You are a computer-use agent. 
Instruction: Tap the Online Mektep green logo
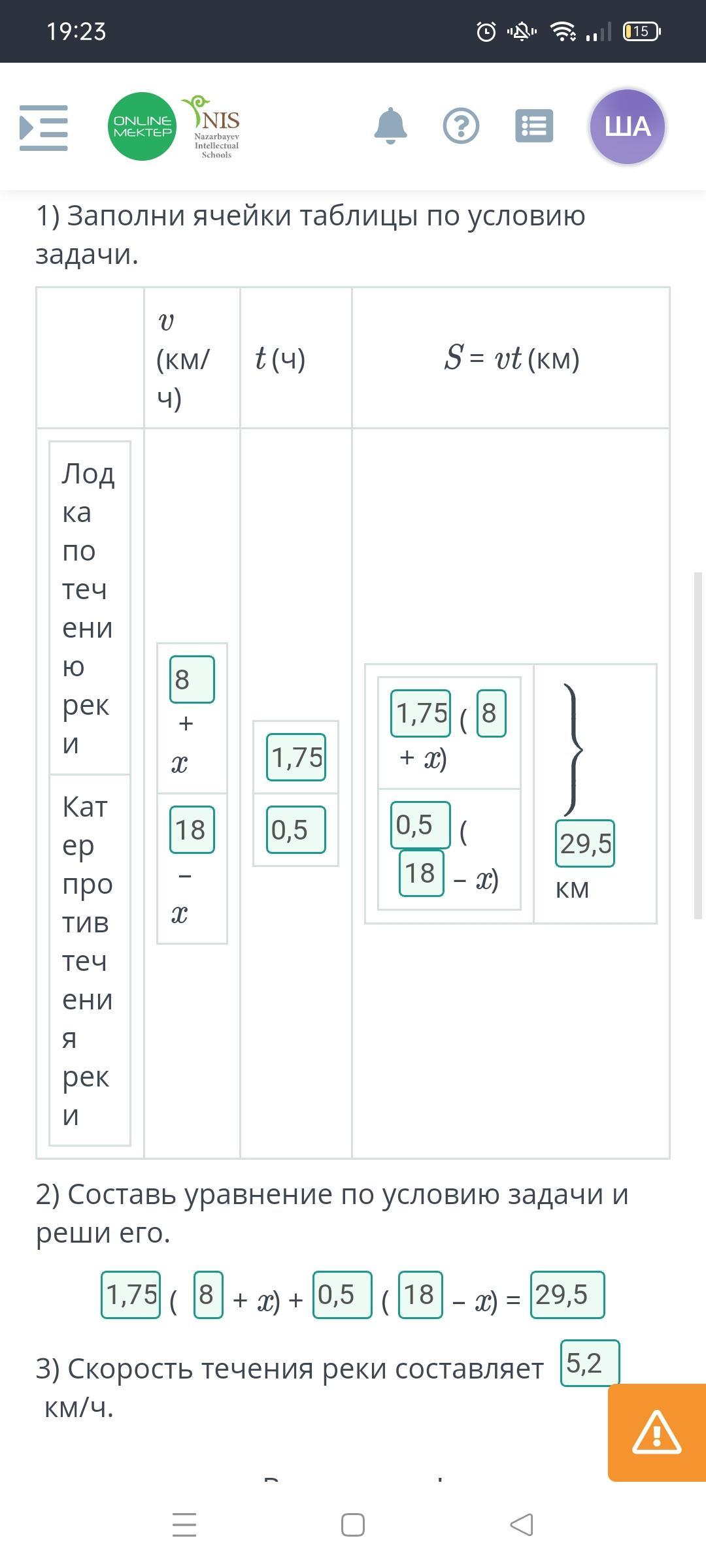tap(142, 127)
